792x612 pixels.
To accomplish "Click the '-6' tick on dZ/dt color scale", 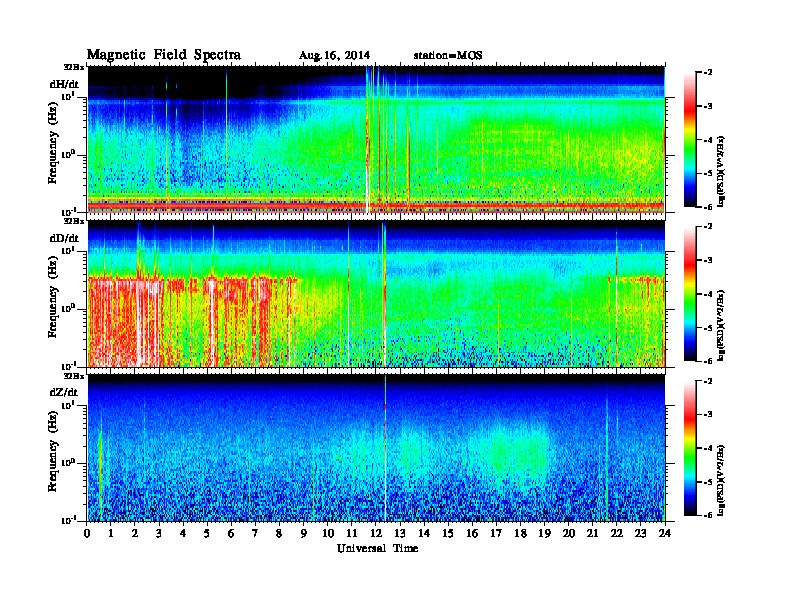I will click(708, 515).
